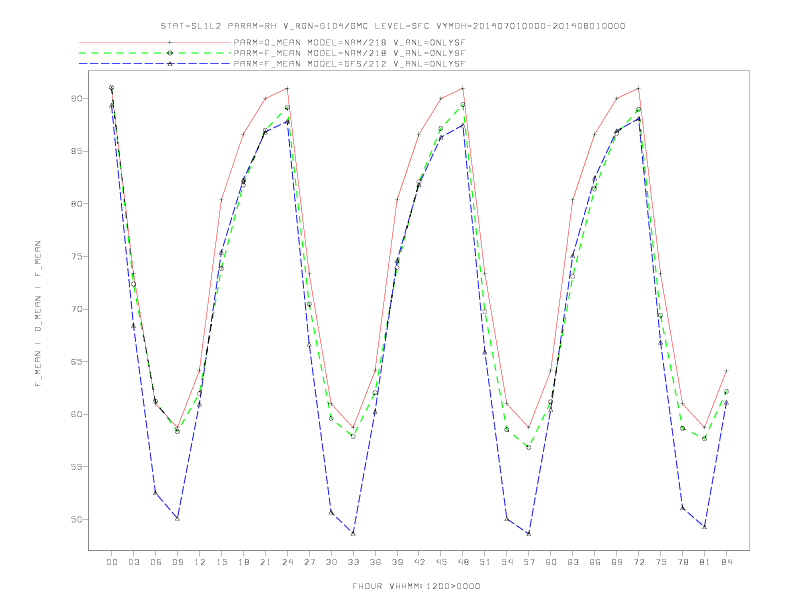Click forecast hour tick 03
This screenshot has height=612, width=792.
tap(133, 562)
